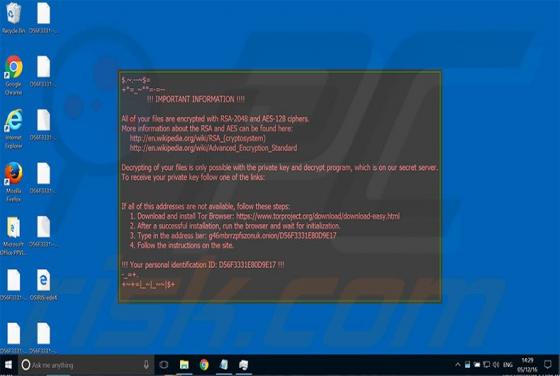
Task: Activate the Cortana microphone icon
Action: [x=146, y=365]
